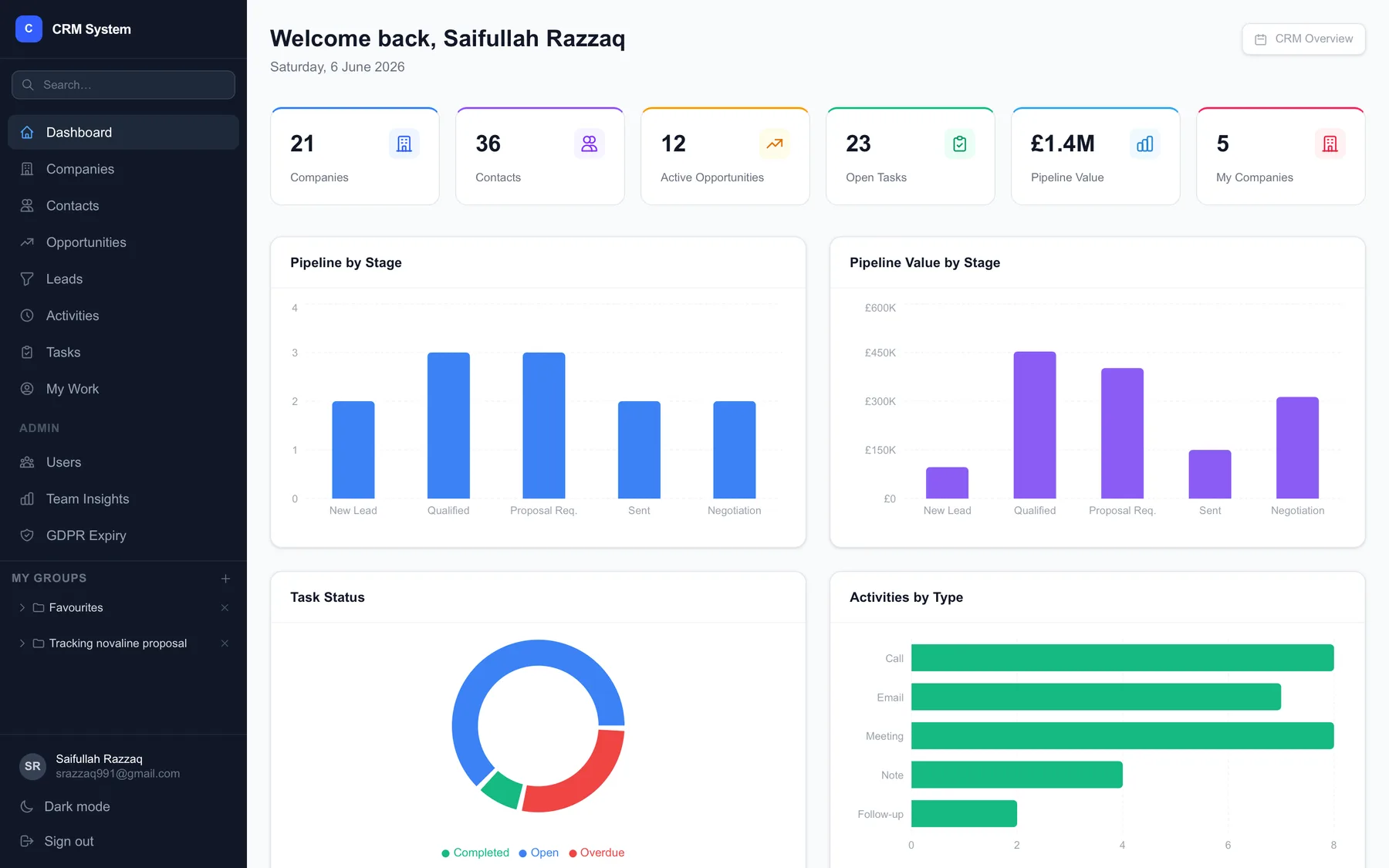Viewport: 1389px width, 868px height.
Task: Open the Dashboard menu item
Action: coord(123,132)
